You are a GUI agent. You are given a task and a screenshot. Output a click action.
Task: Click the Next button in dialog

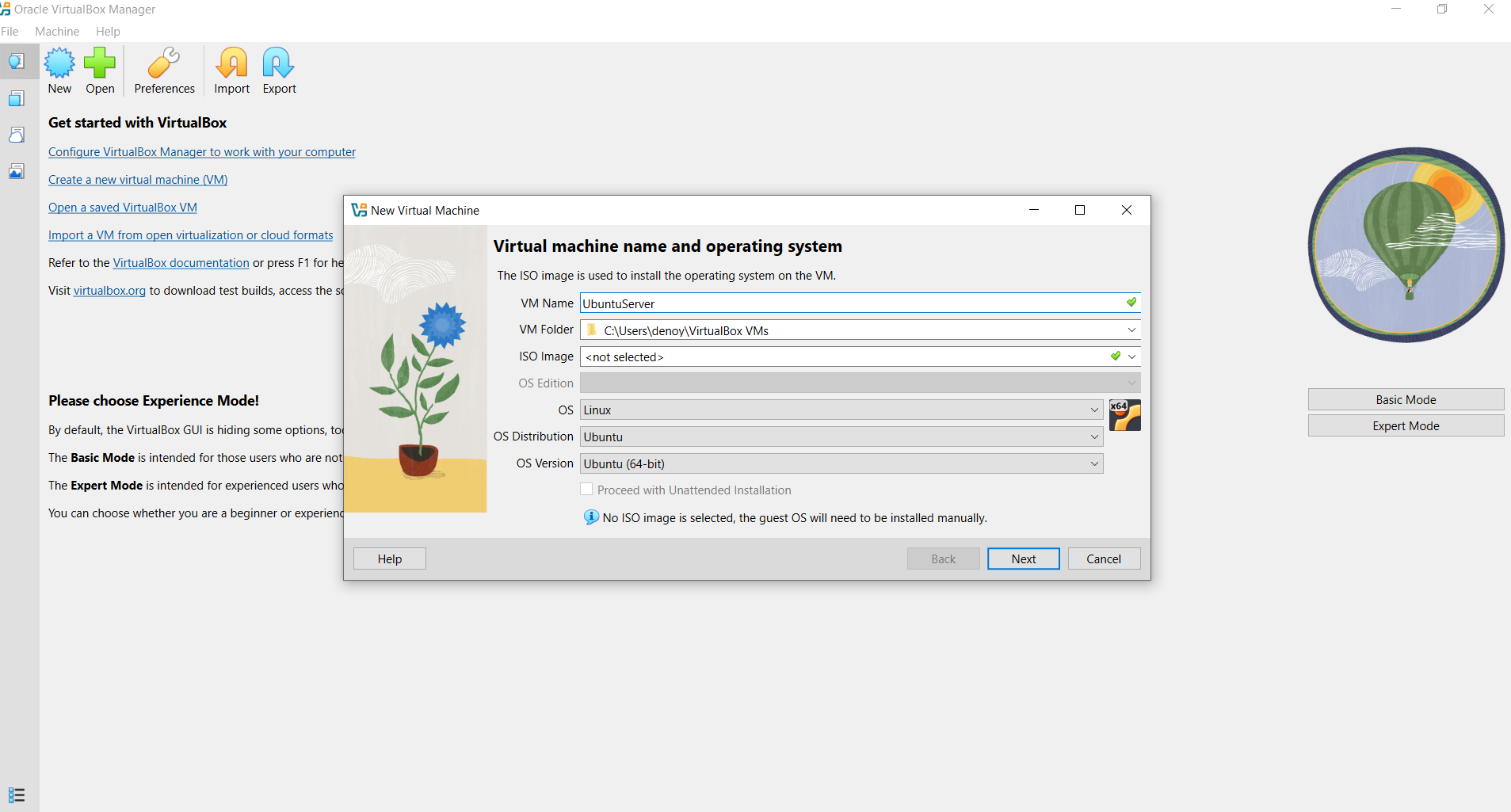pos(1024,558)
